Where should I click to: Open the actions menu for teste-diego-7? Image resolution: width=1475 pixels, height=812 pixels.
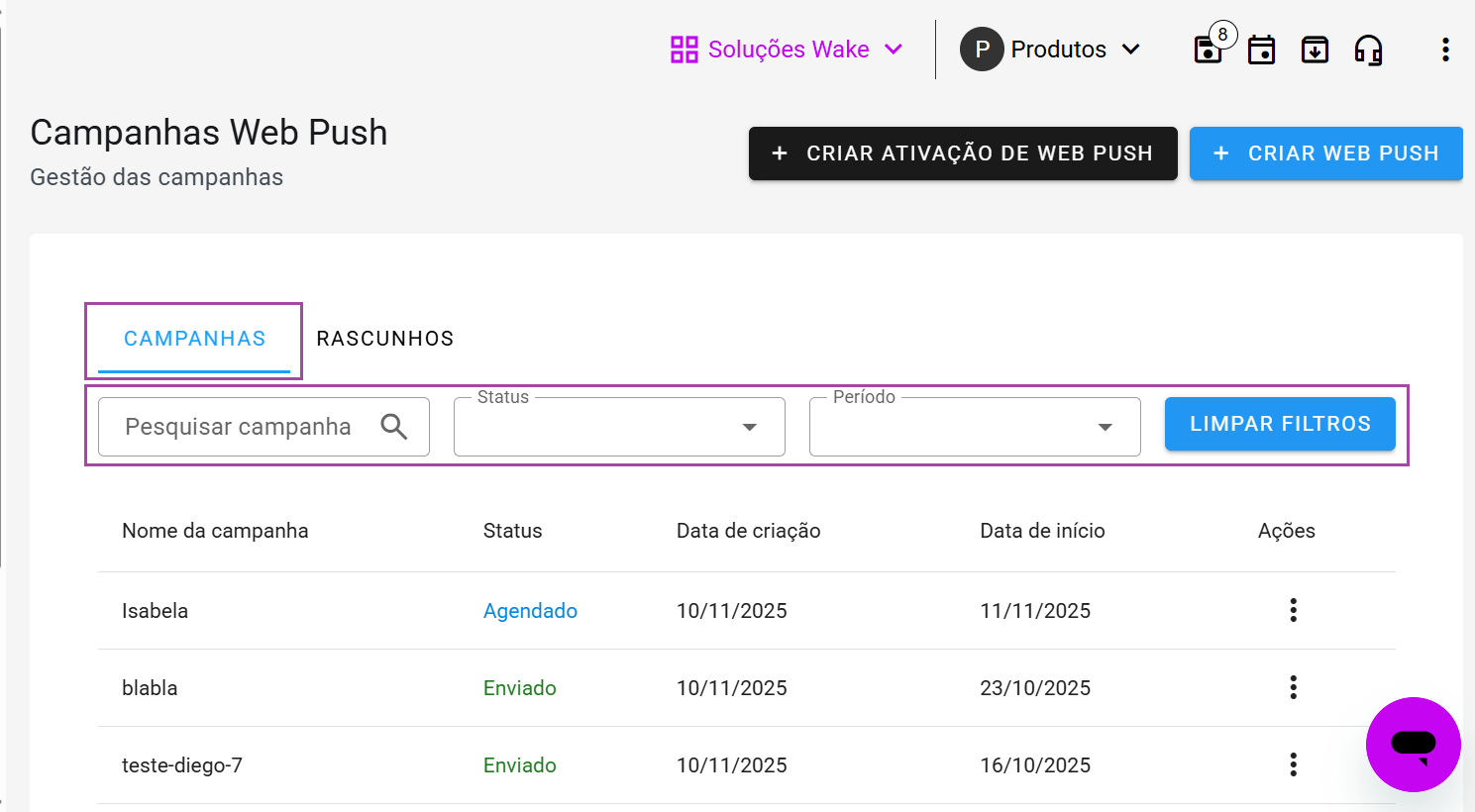(1293, 764)
